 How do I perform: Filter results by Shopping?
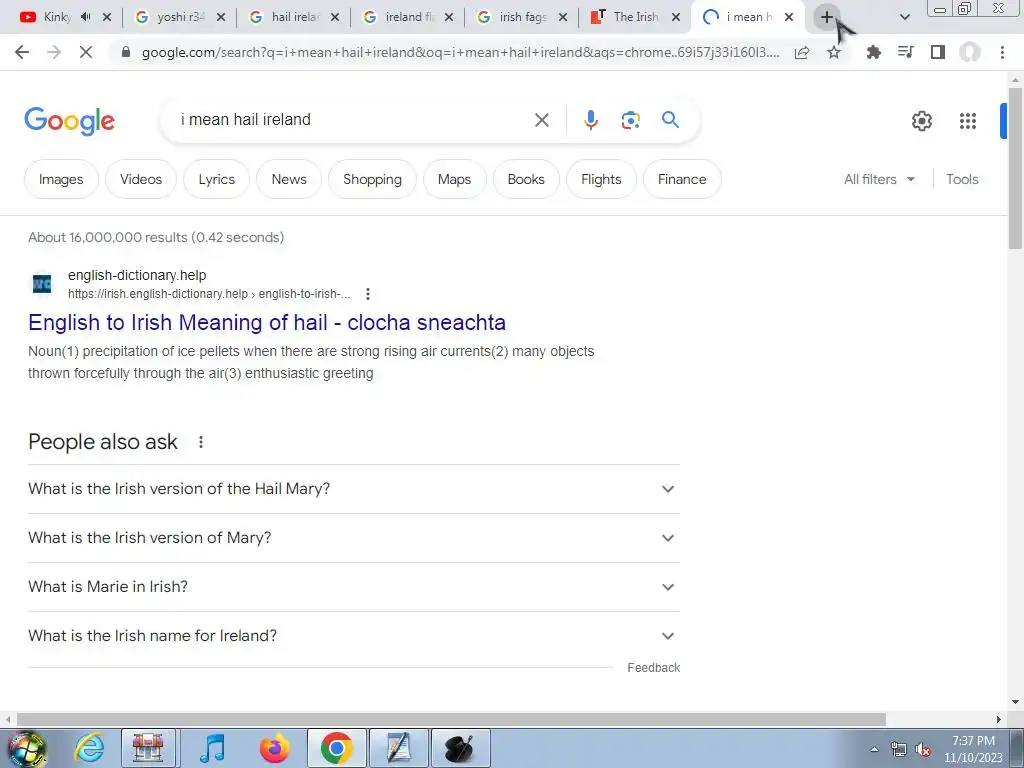tap(372, 179)
